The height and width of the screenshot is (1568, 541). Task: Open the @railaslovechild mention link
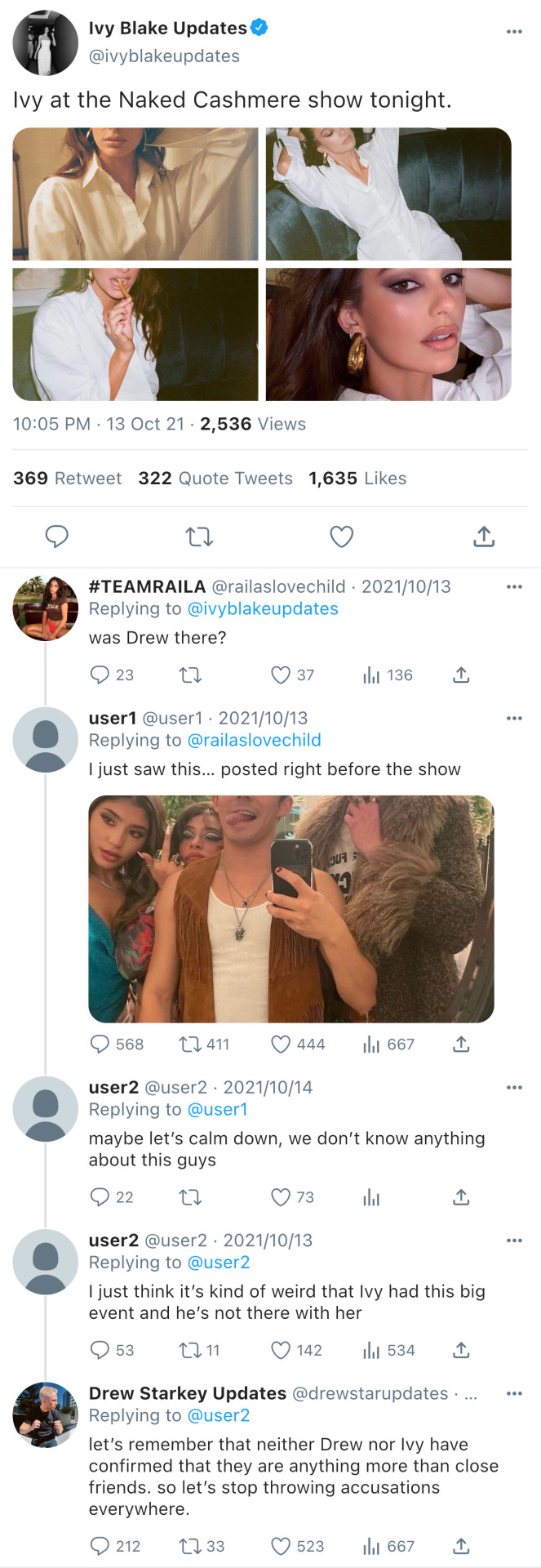pyautogui.click(x=255, y=740)
